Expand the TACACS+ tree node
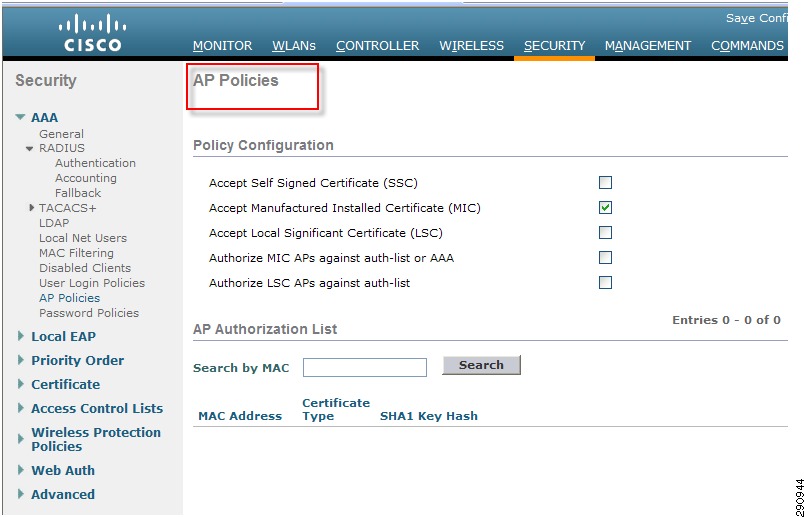 coord(32,208)
